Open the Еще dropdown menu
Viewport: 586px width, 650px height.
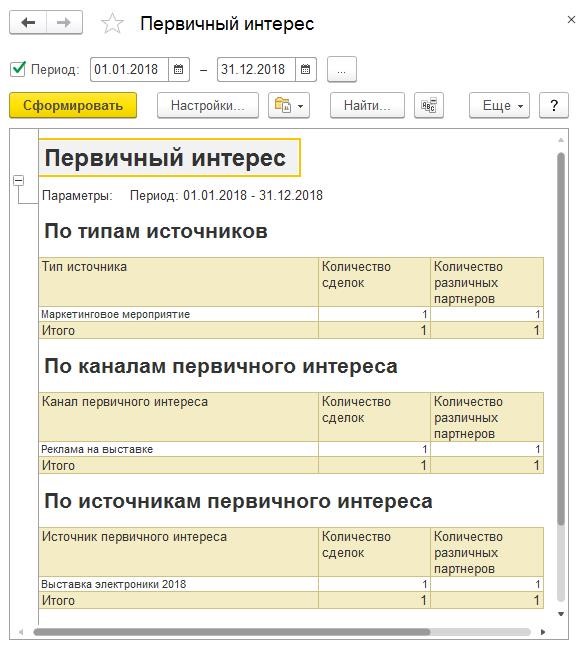[499, 105]
